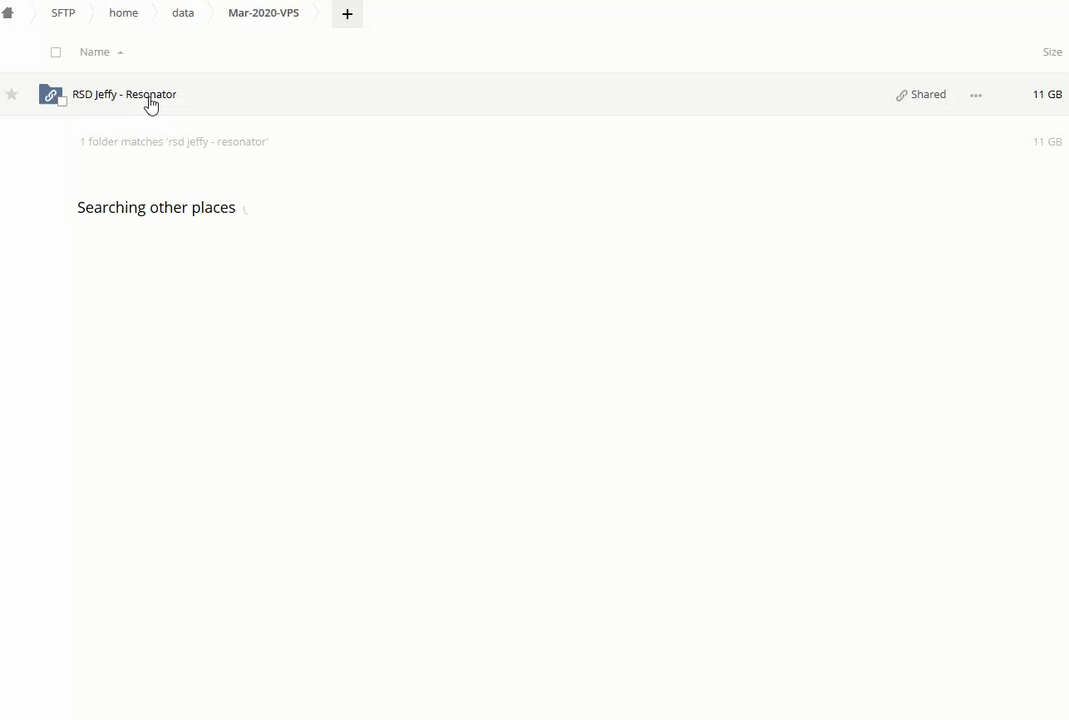Toggle the select-all checkbox in header

56,52
